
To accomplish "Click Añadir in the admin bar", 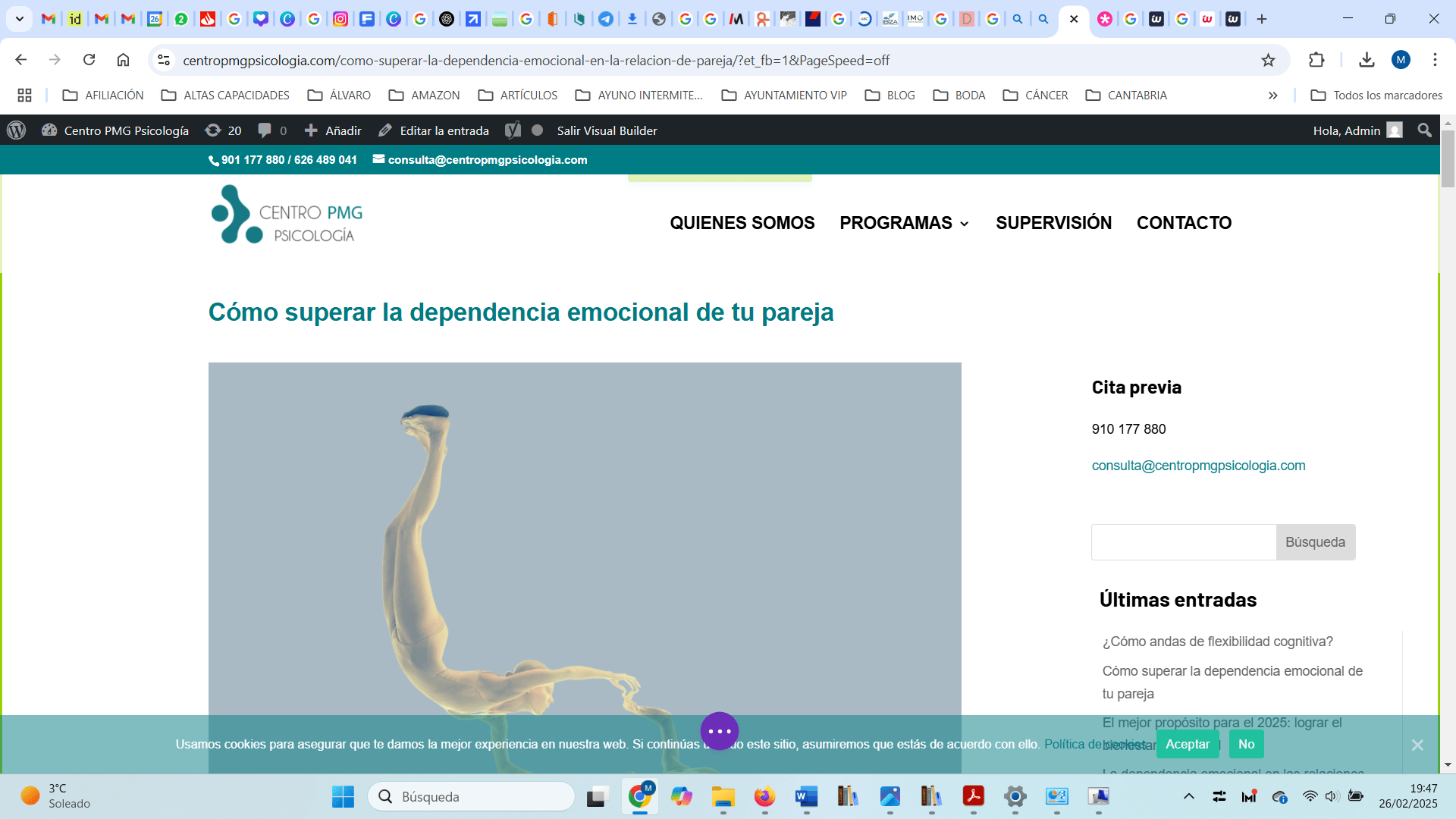I will click(333, 130).
